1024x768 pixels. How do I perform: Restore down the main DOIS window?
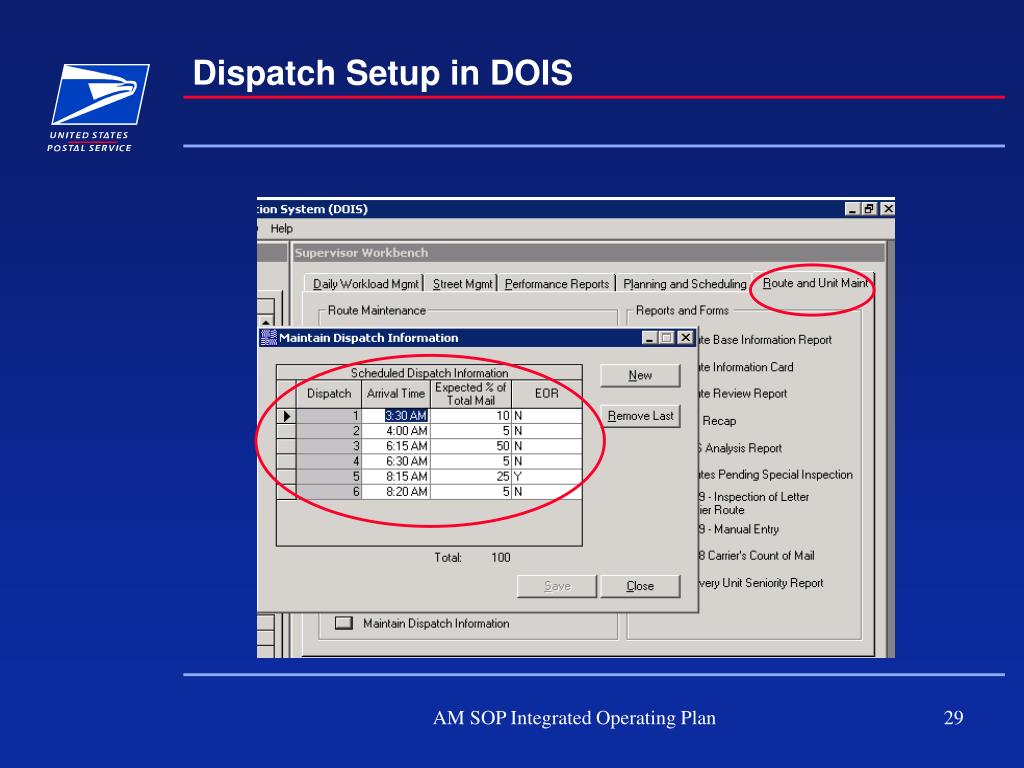pos(869,209)
